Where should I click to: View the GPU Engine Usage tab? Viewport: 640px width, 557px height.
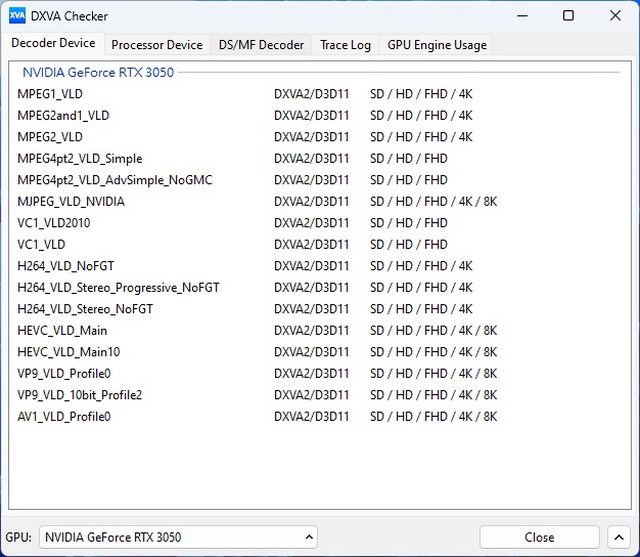pyautogui.click(x=437, y=45)
